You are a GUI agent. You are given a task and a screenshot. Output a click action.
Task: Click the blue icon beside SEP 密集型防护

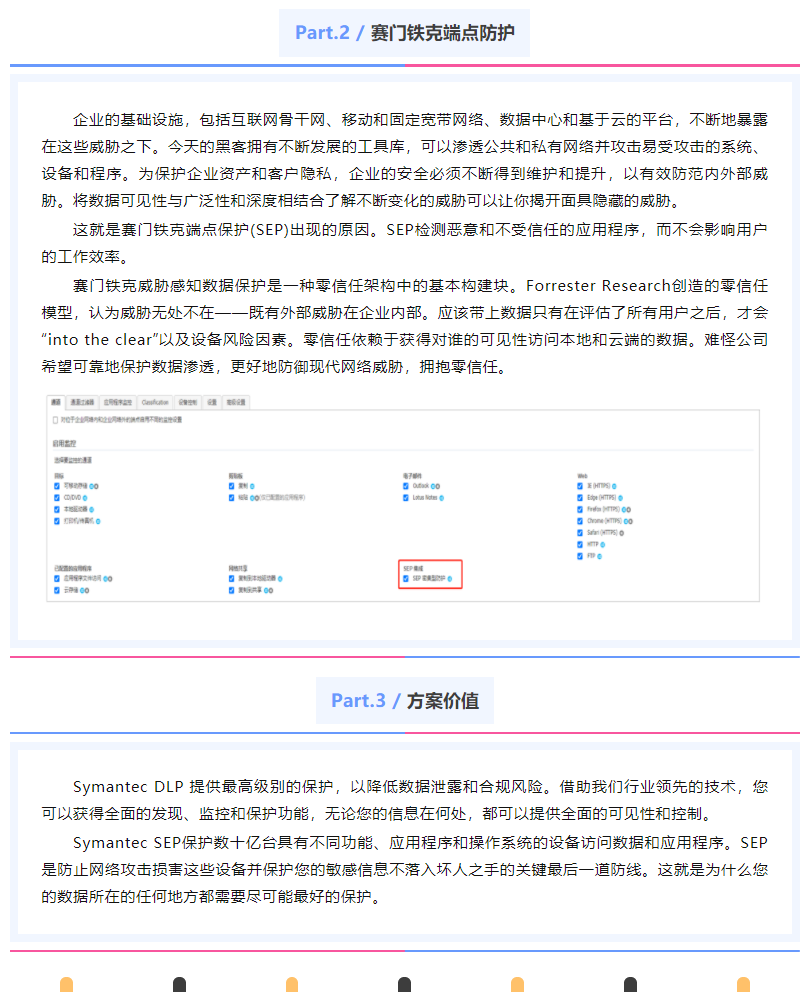[450, 579]
